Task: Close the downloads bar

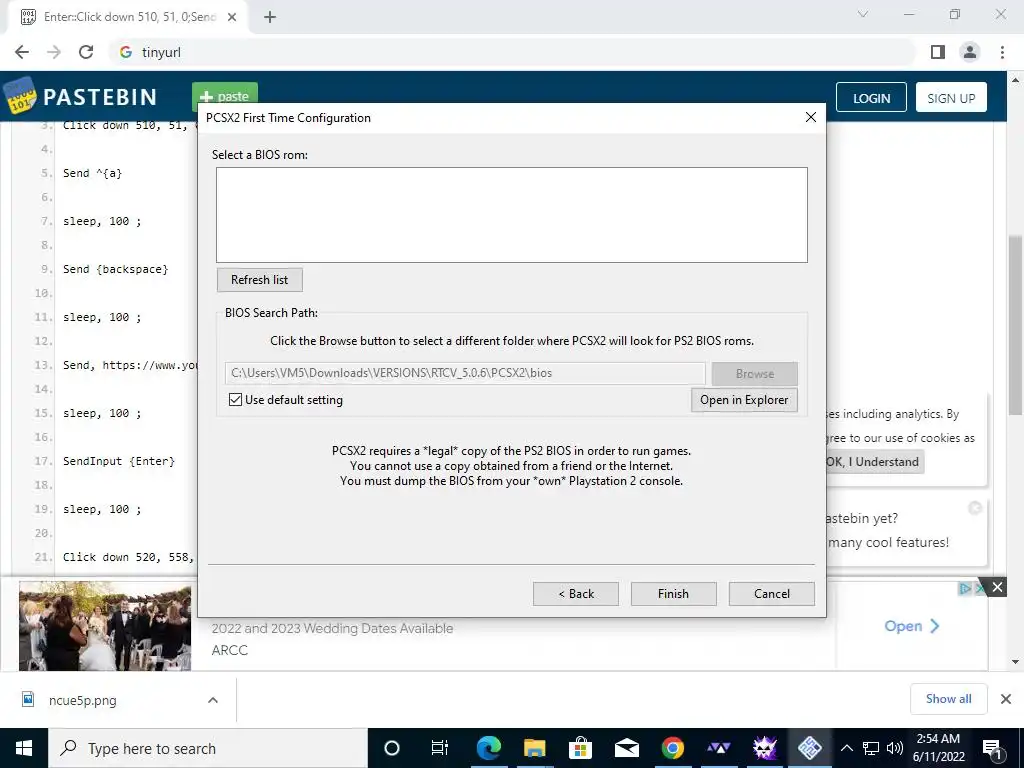Action: 1006,699
